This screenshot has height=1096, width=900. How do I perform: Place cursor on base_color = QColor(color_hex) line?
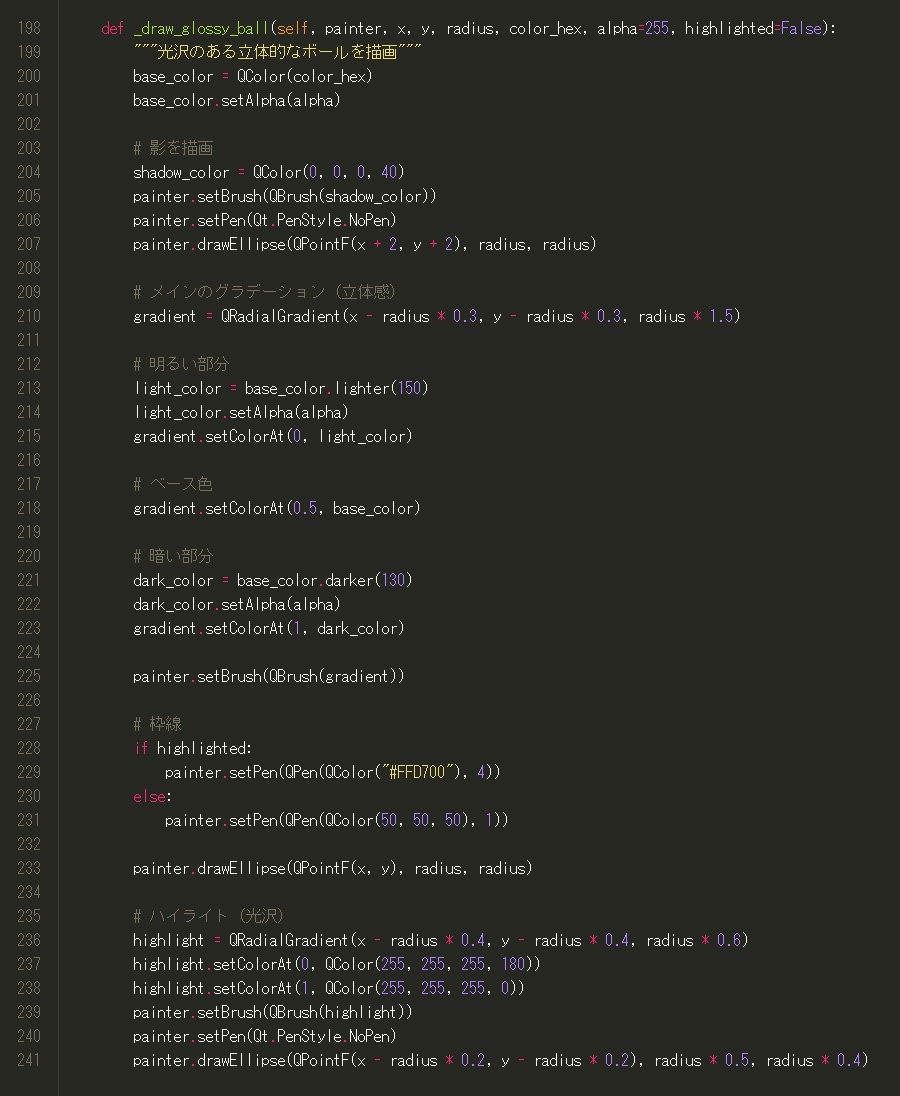click(252, 76)
